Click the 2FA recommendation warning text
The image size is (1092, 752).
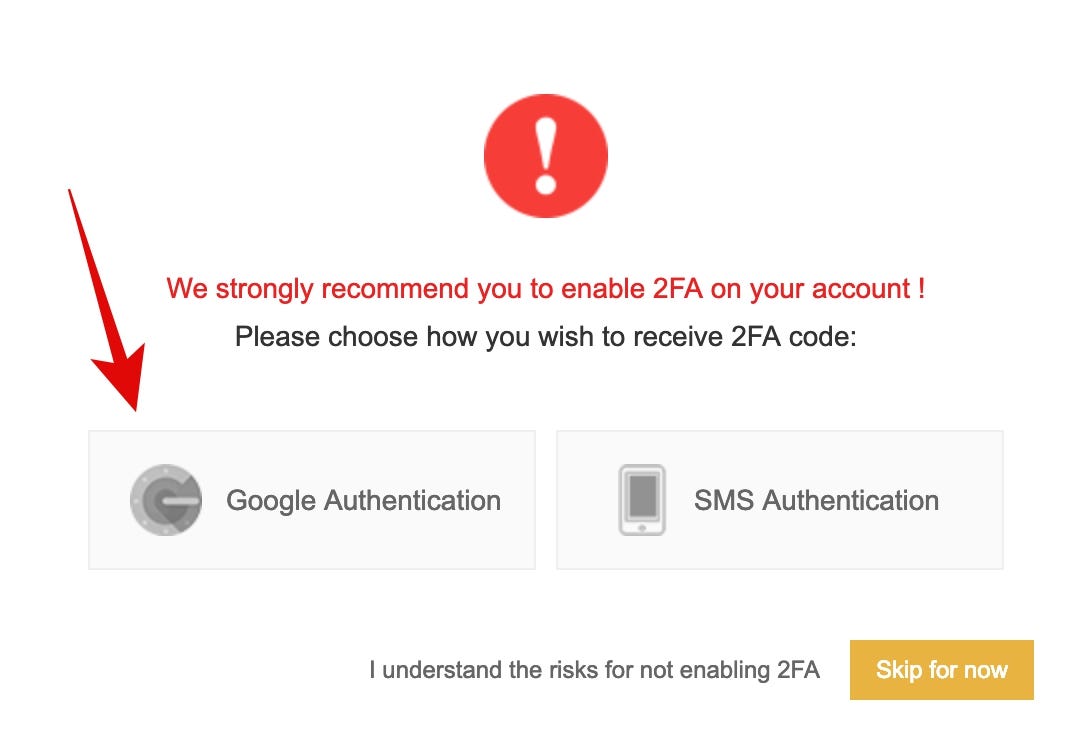tap(546, 288)
